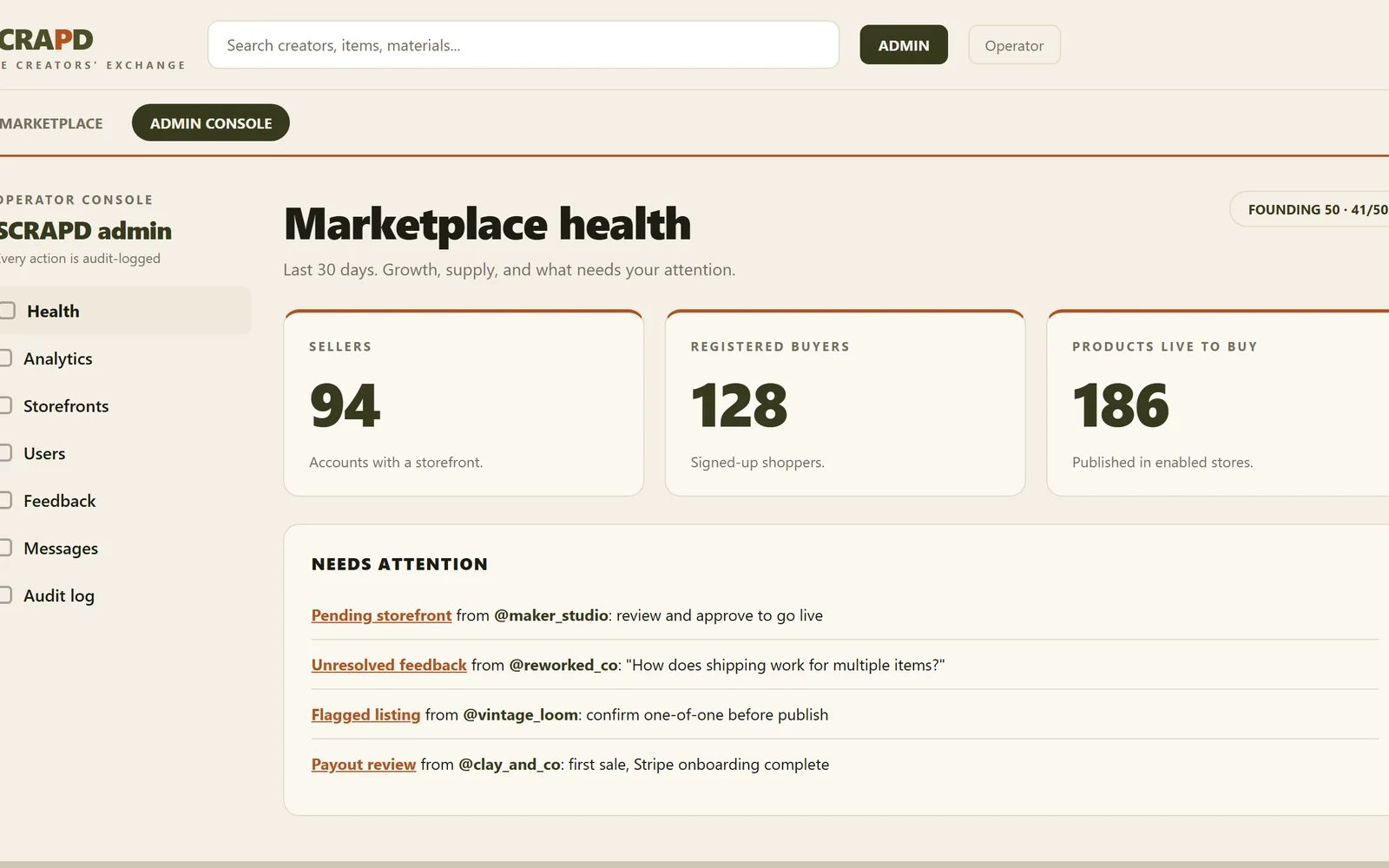Click the PRODUCTS LIVE TO BUY card
1389x868 pixels.
coord(1218,403)
